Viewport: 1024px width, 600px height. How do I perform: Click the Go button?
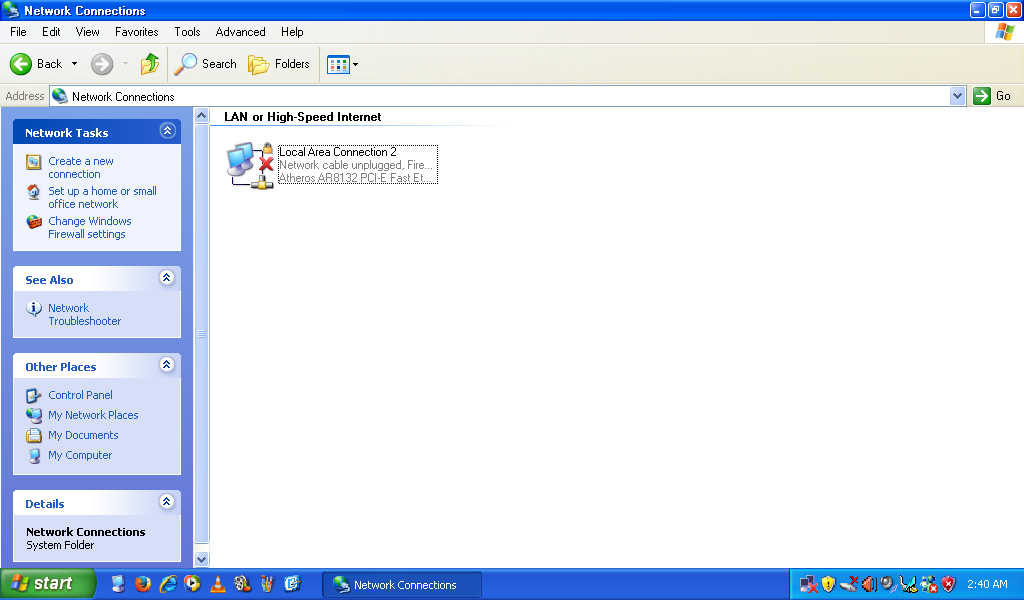[992, 97]
